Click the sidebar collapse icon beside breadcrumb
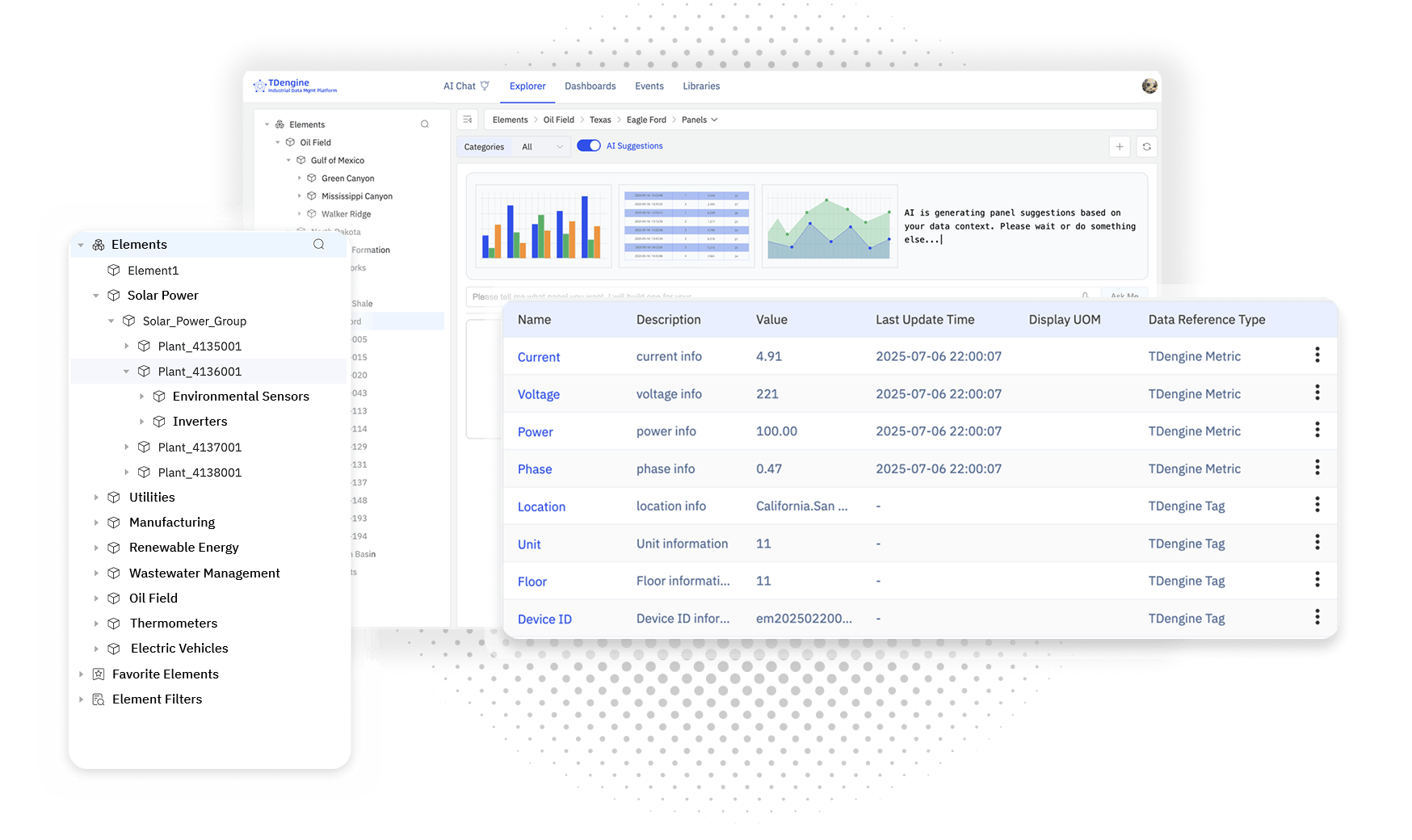 tap(468, 120)
